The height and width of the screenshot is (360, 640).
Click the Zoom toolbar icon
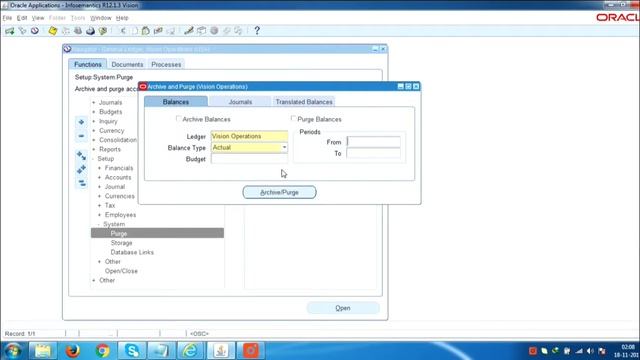[201, 31]
